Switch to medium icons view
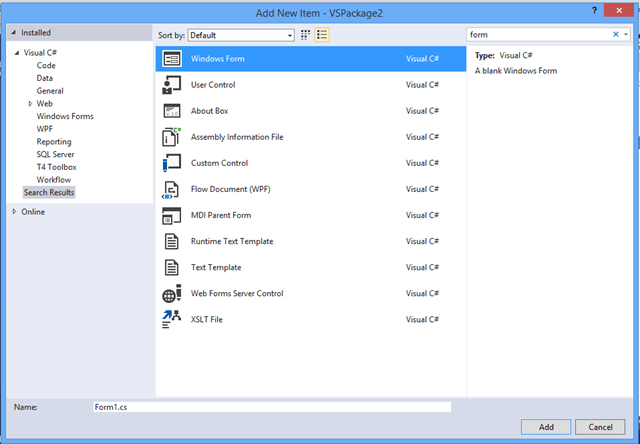The height and width of the screenshot is (444, 640). click(x=305, y=35)
